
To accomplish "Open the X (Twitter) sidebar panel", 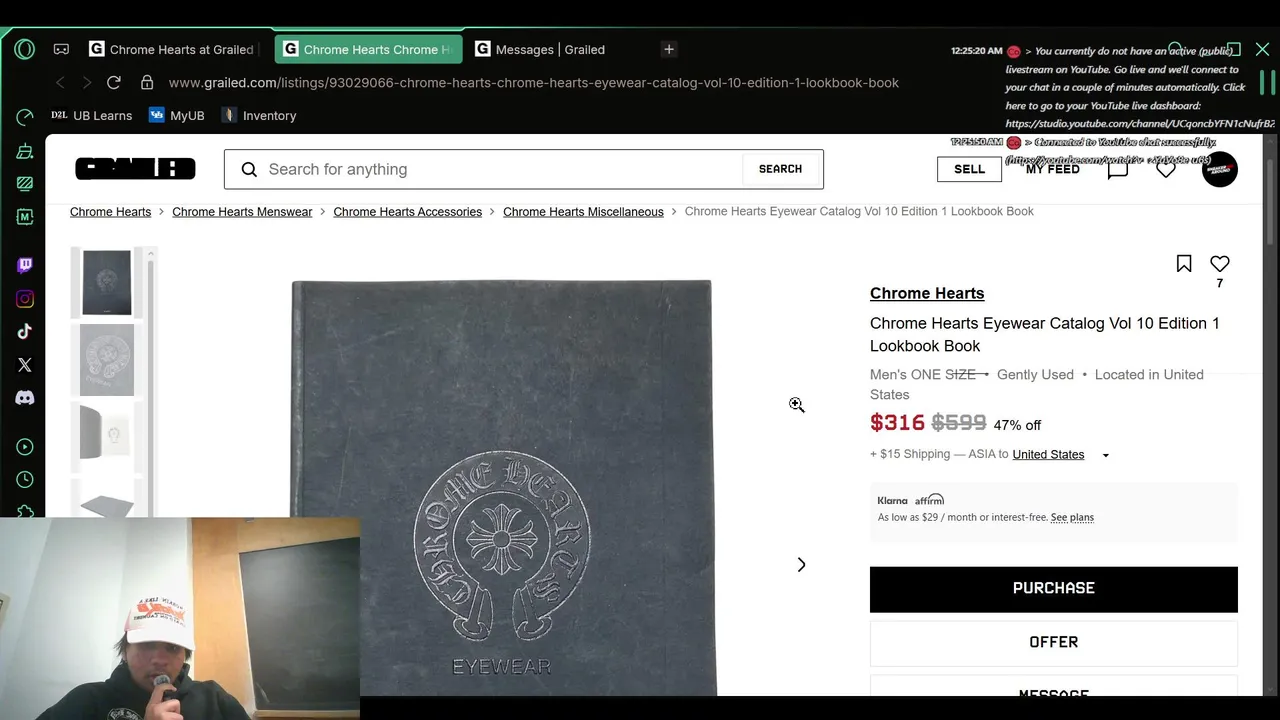I will coord(25,365).
